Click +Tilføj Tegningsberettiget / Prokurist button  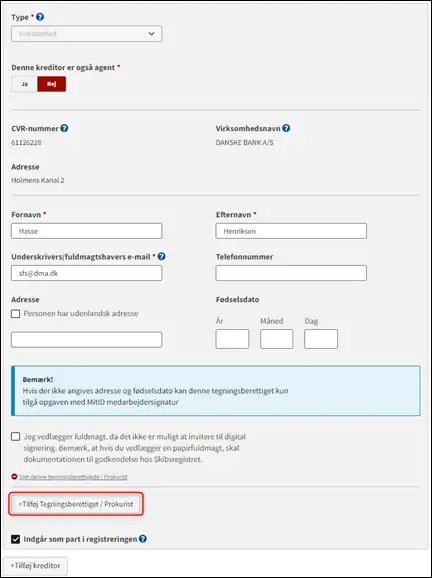coord(76,504)
